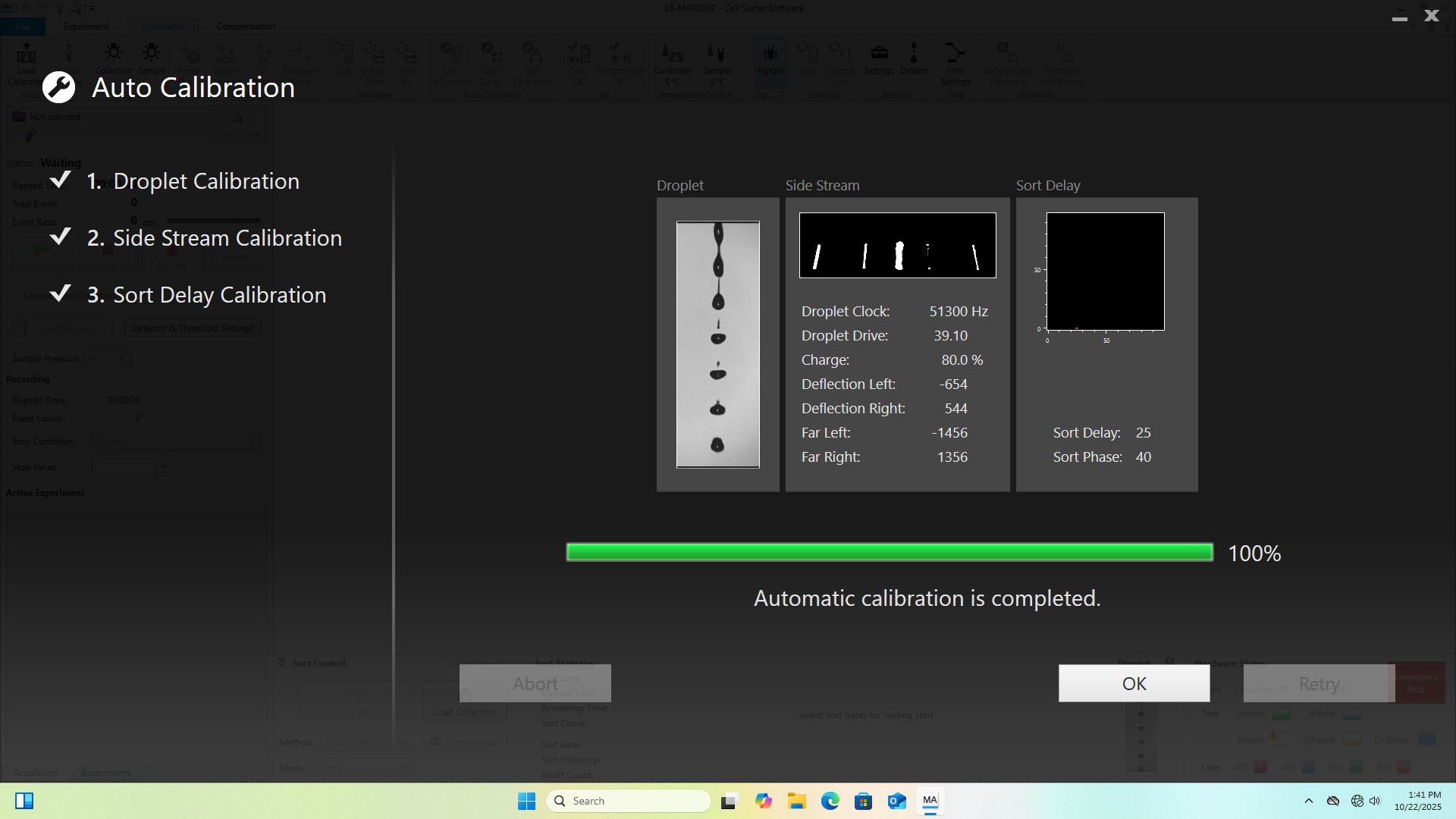Click the Auto Calibration wrench icon

(x=58, y=87)
